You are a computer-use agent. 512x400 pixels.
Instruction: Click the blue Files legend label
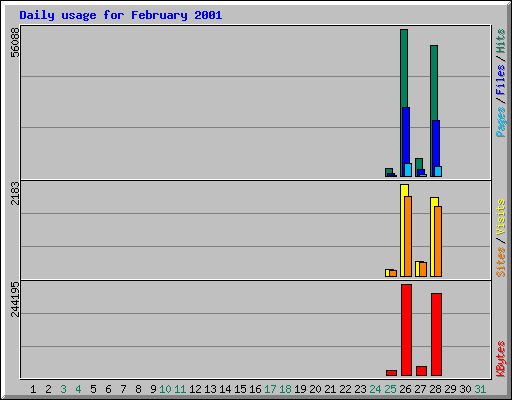pyautogui.click(x=501, y=80)
